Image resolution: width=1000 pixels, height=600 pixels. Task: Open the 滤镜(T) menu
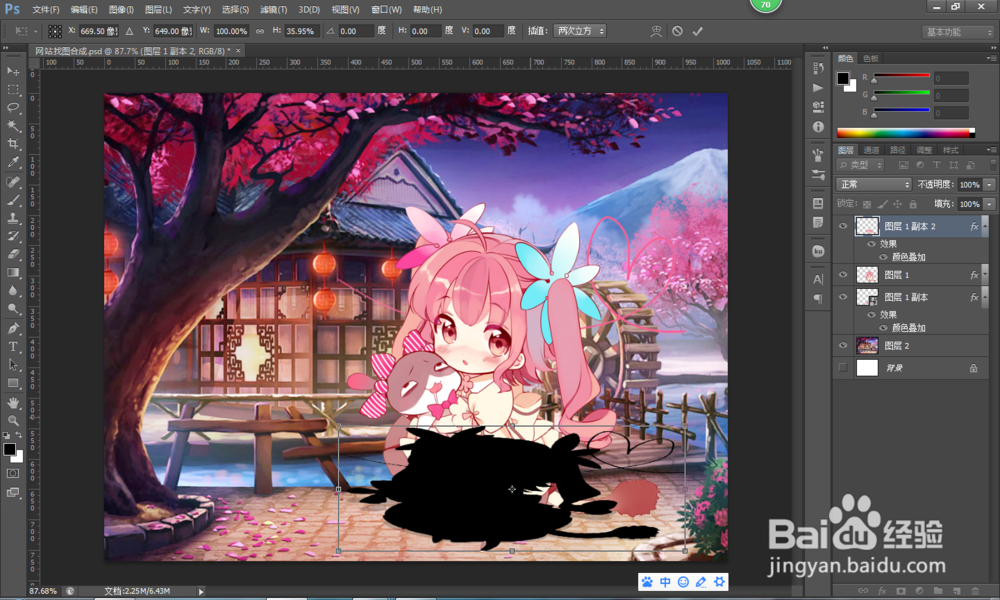point(273,10)
